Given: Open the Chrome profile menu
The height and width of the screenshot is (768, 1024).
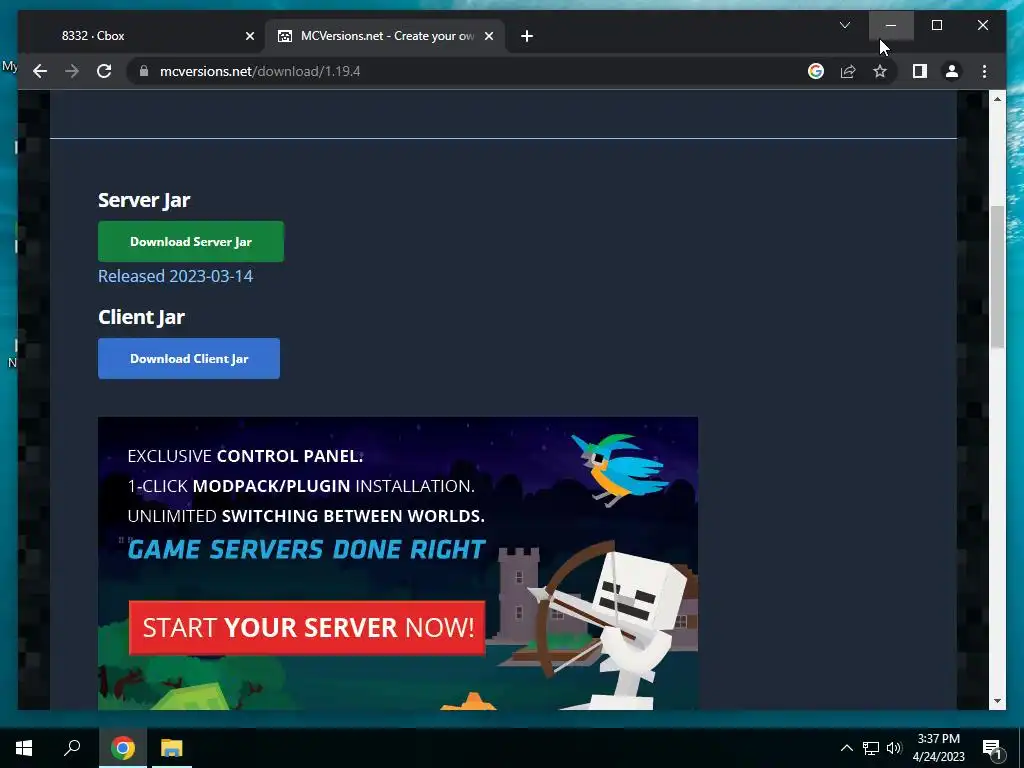Looking at the screenshot, I should (952, 71).
